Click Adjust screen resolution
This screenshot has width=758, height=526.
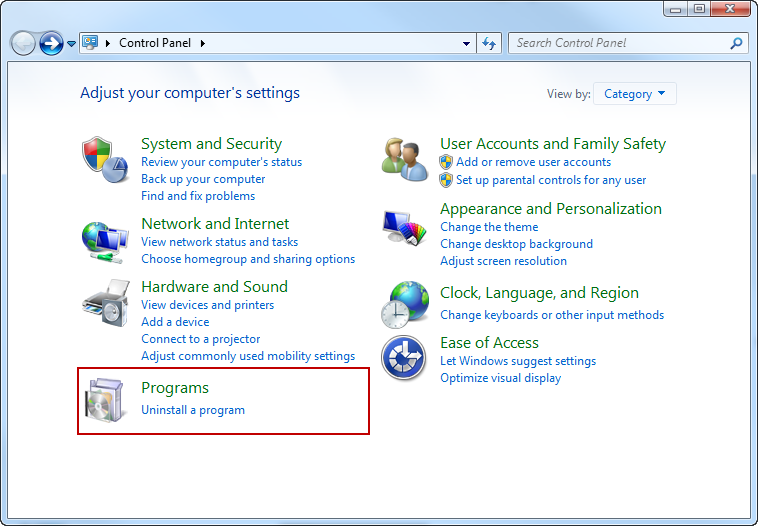pos(503,261)
